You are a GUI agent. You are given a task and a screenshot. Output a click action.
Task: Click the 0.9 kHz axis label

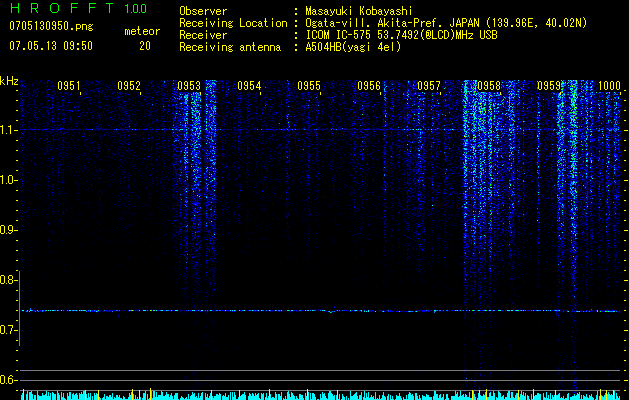click(8, 230)
